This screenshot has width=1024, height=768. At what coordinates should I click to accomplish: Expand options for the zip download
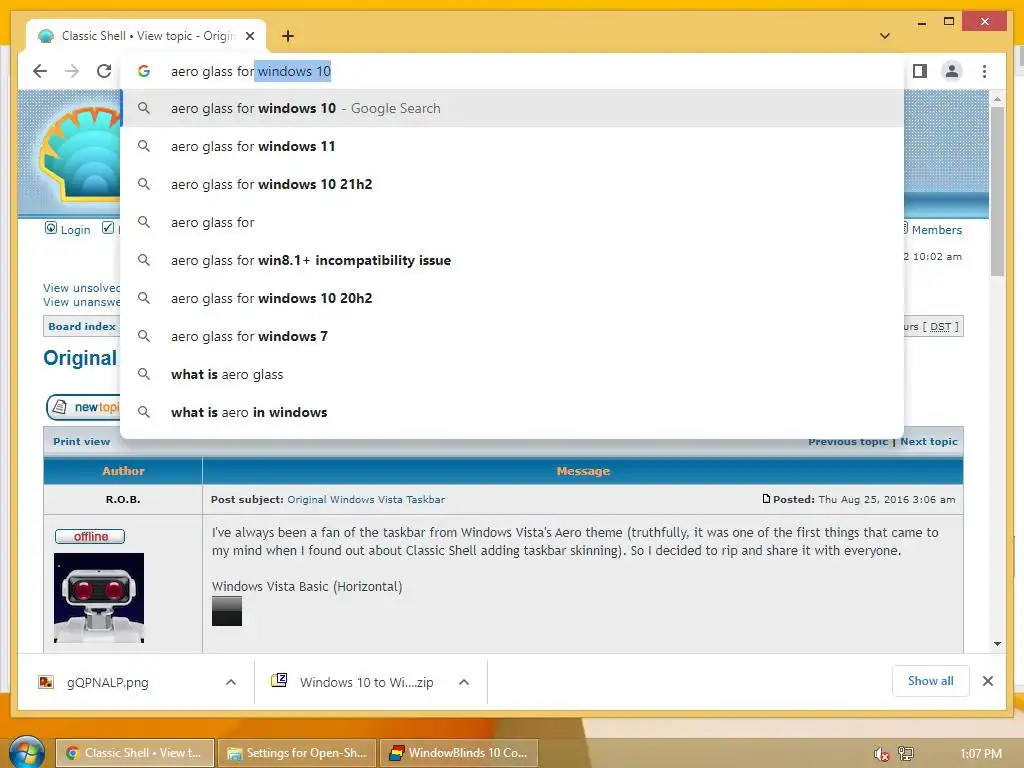pos(464,682)
